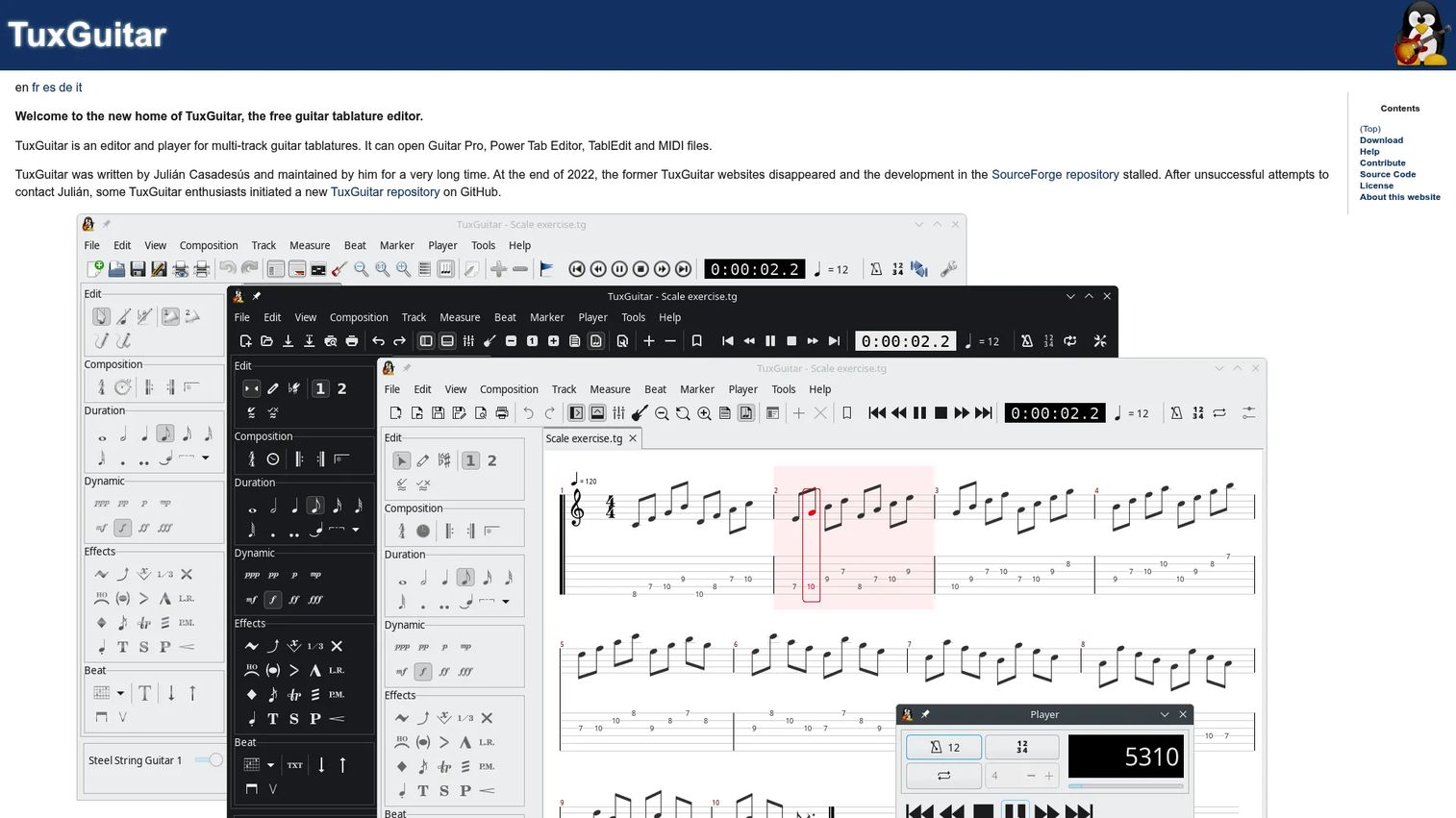This screenshot has height=818, width=1456.
Task: Open the Tools menu in the dark window
Action: click(x=633, y=317)
